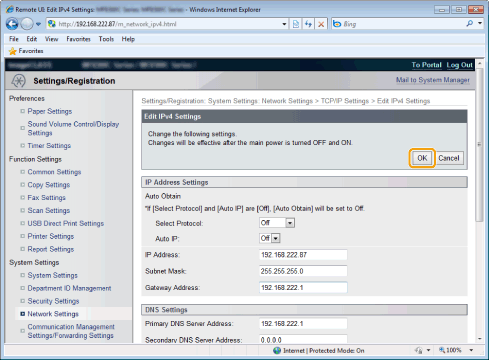Click the Network Settings breadcrumb link
The image size is (489, 360).
287,101
